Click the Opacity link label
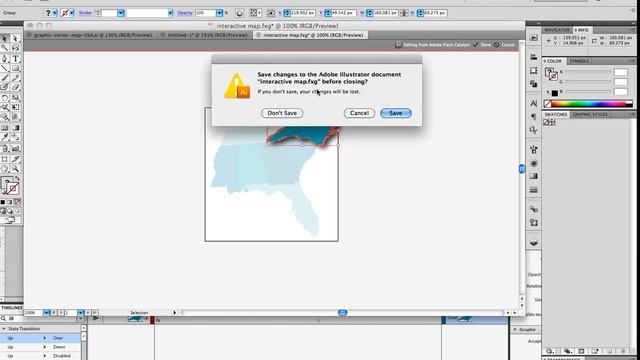Viewport: 640px width, 360px height. tap(185, 13)
